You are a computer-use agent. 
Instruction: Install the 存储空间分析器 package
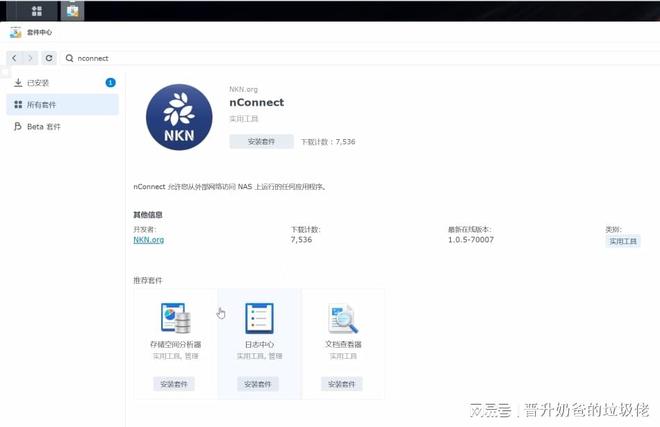coord(174,384)
